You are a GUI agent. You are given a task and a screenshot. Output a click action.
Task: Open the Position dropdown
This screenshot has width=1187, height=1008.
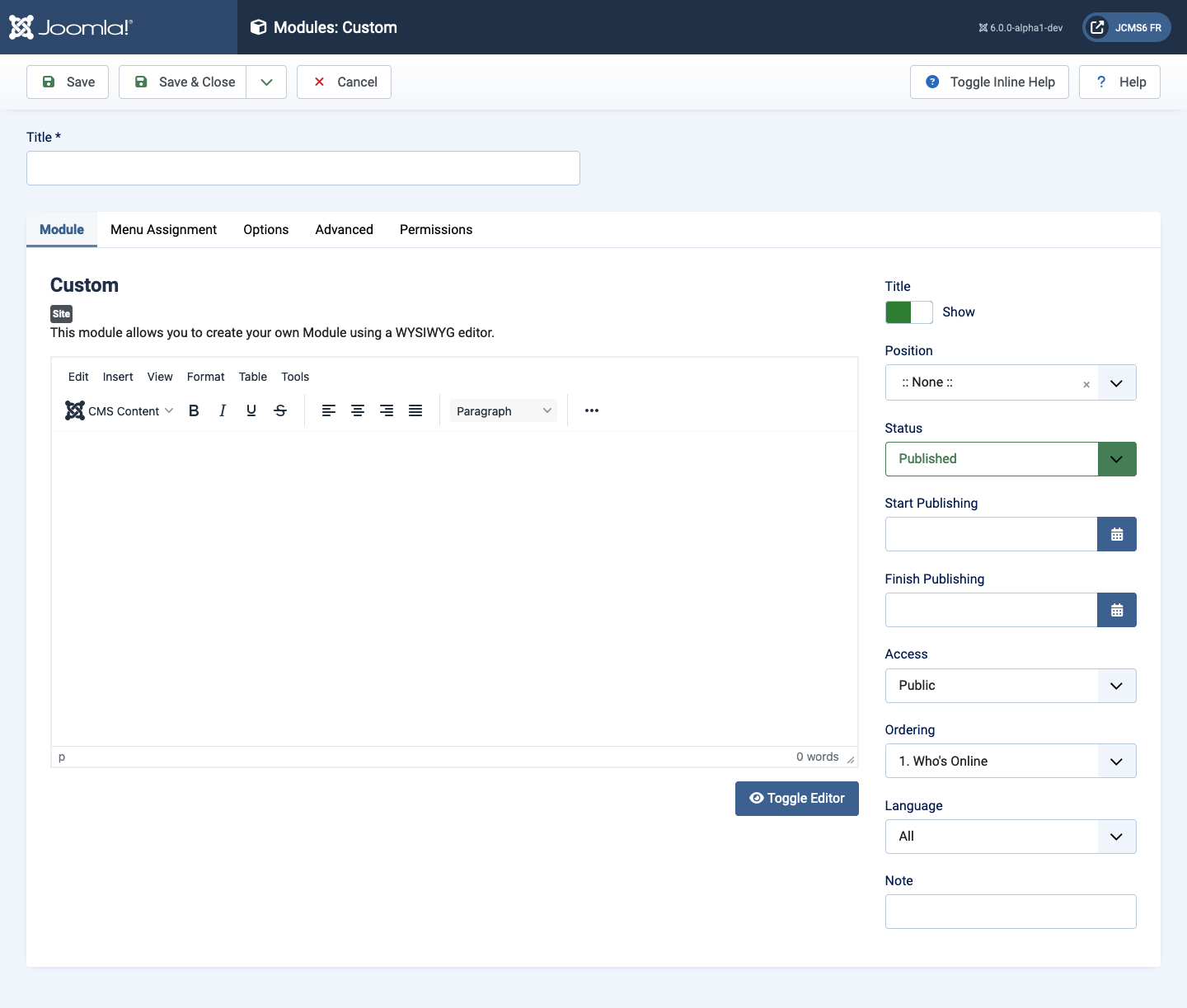[x=1117, y=382]
